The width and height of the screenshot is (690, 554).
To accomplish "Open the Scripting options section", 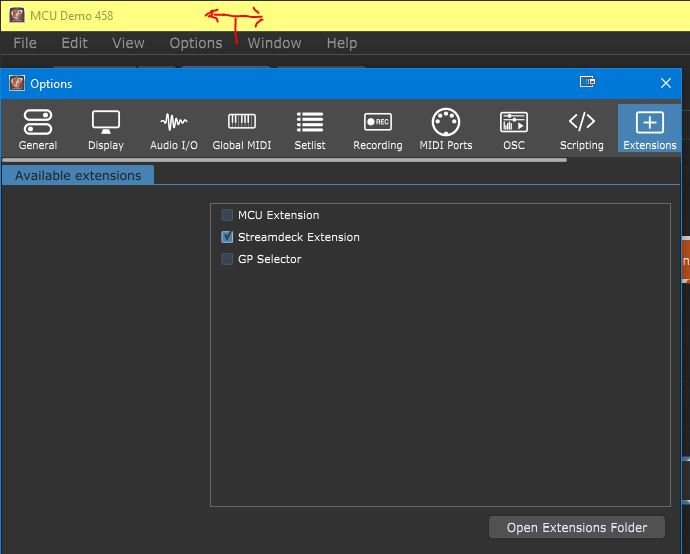I will coord(582,129).
